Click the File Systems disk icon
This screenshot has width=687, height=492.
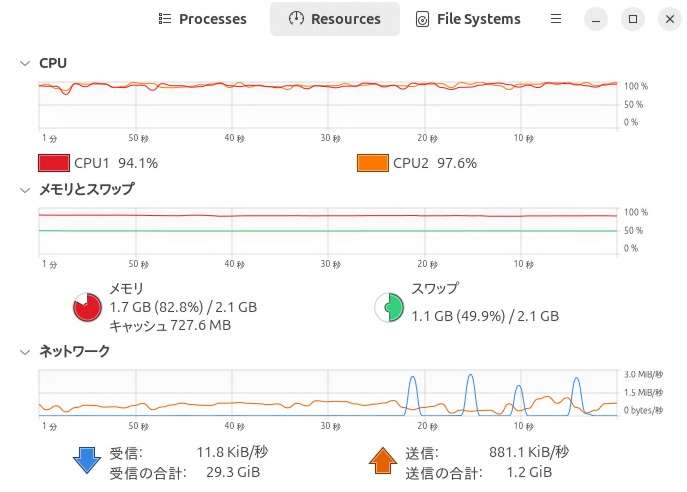tap(422, 19)
